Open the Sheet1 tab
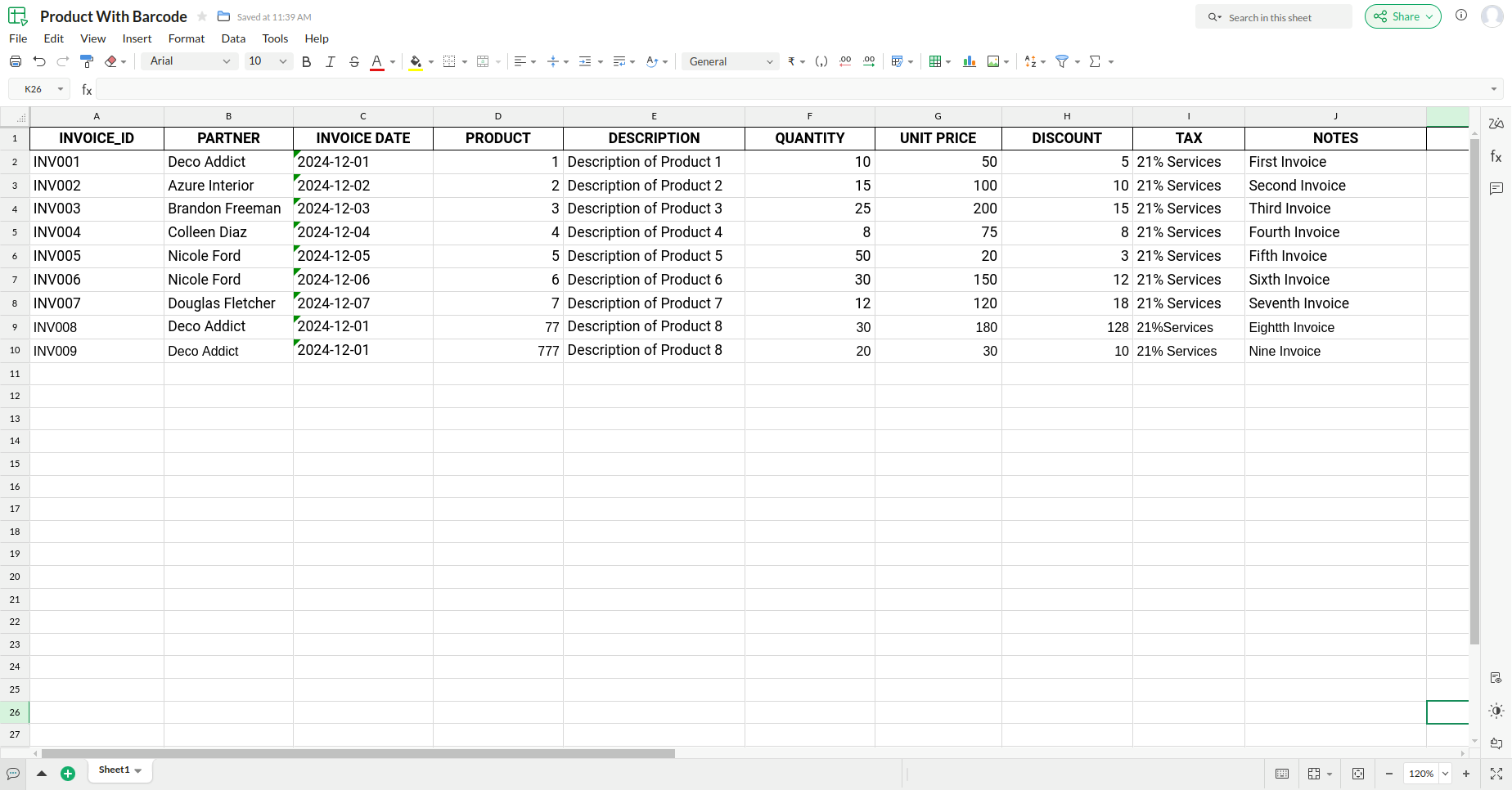This screenshot has width=1512, height=790. (119, 770)
